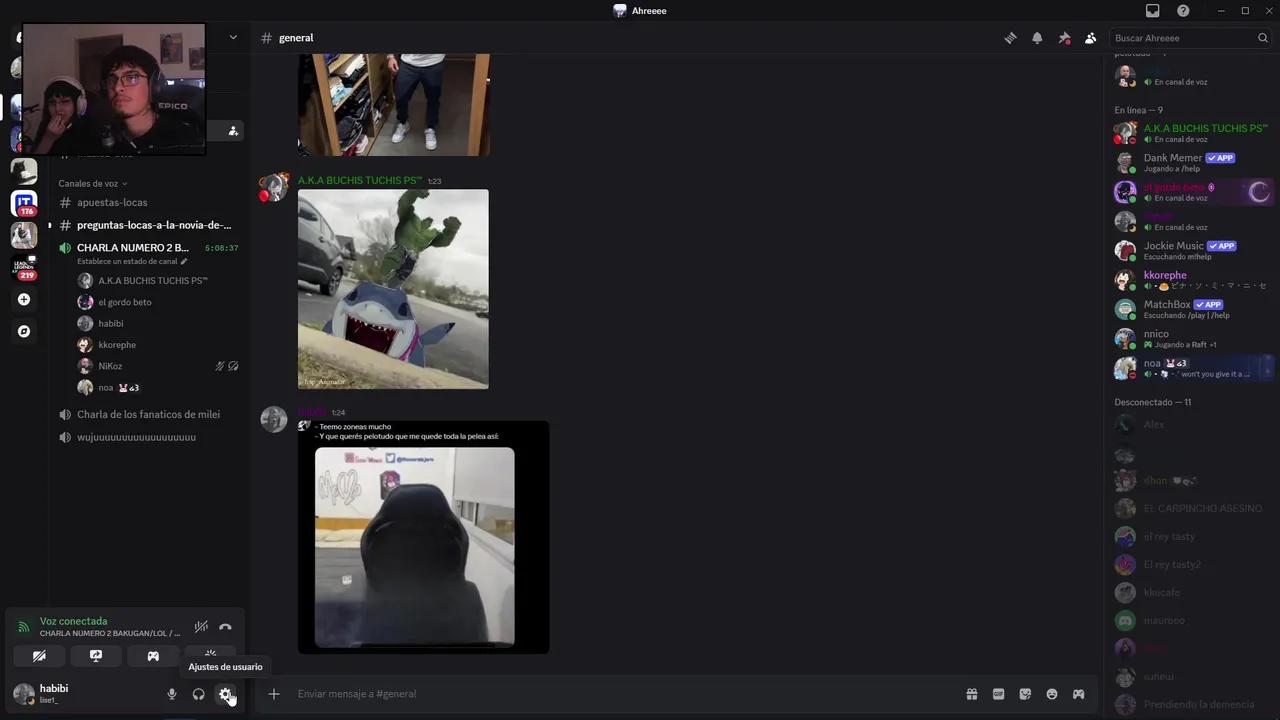
Task: Toggle noise suppression in voice panel
Action: tap(201, 627)
